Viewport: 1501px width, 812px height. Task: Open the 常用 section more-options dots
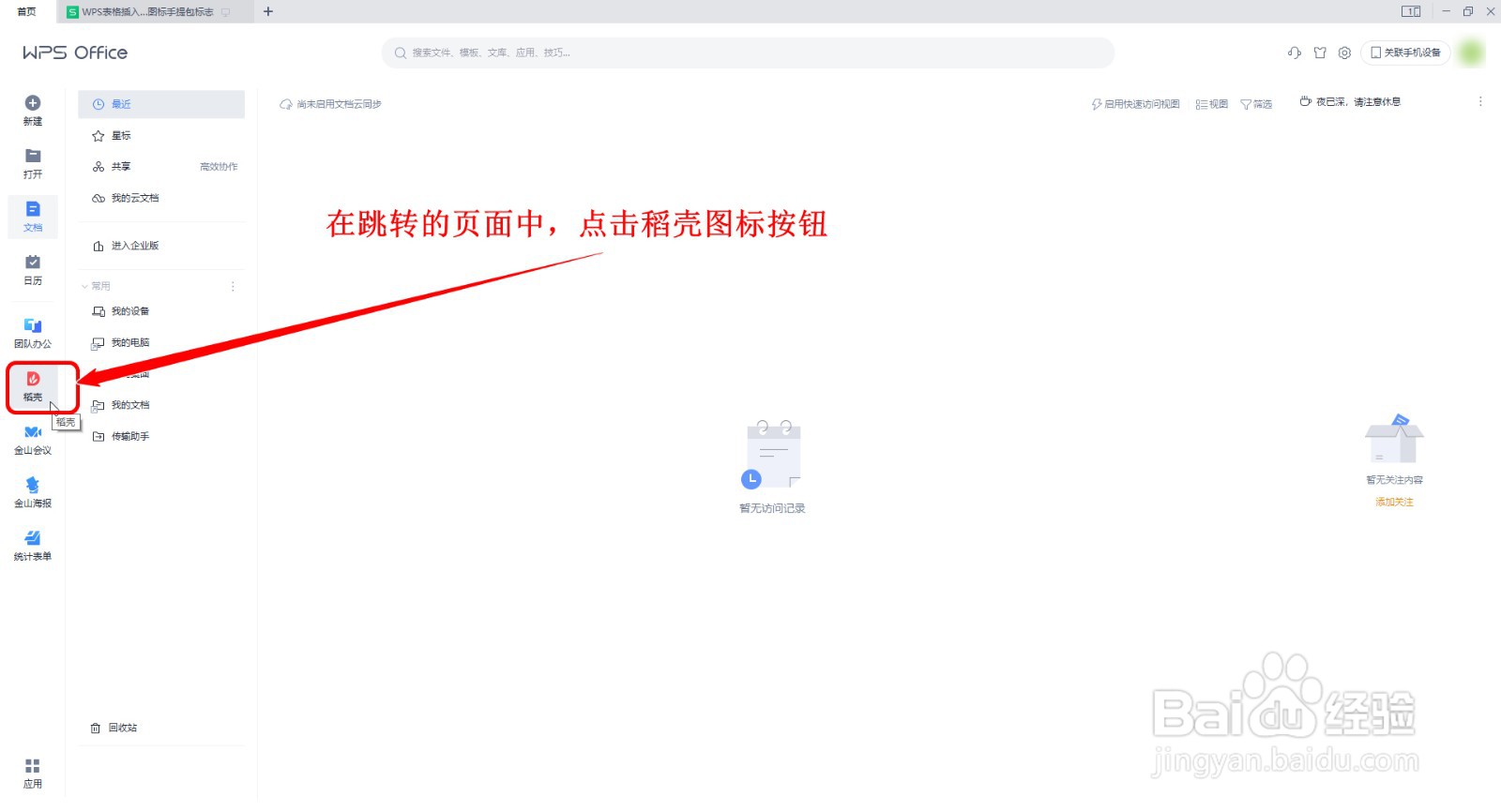coord(233,286)
